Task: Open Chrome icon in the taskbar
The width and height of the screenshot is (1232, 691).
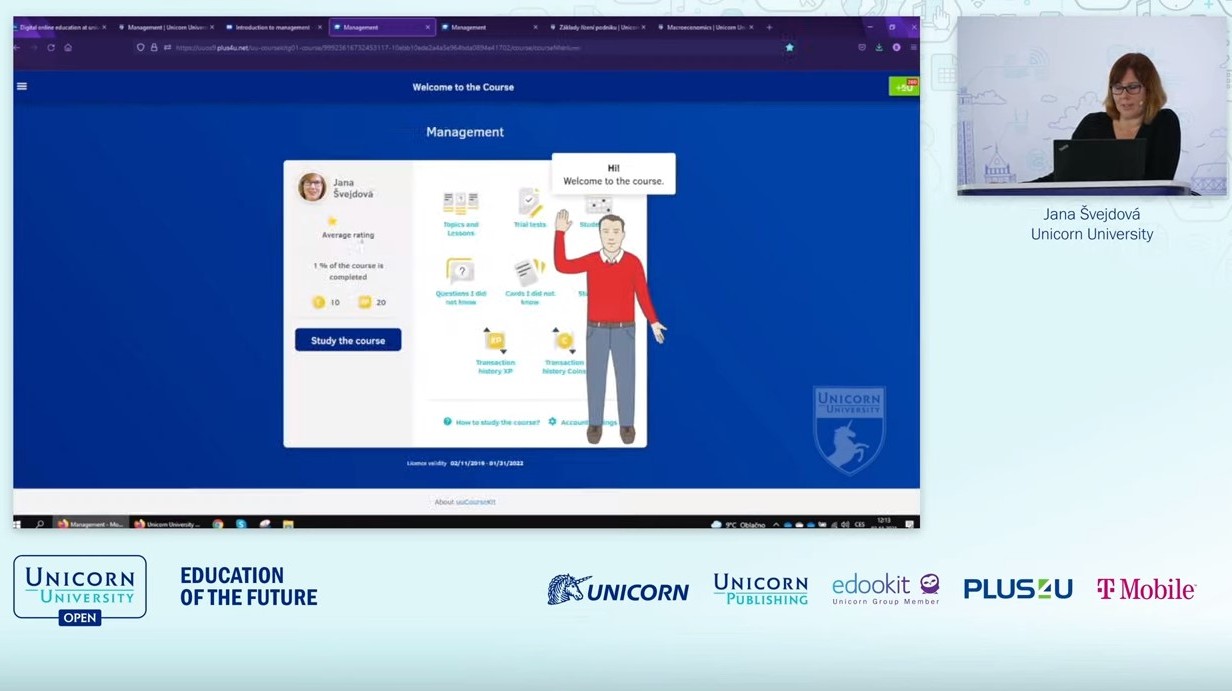Action: coord(218,523)
